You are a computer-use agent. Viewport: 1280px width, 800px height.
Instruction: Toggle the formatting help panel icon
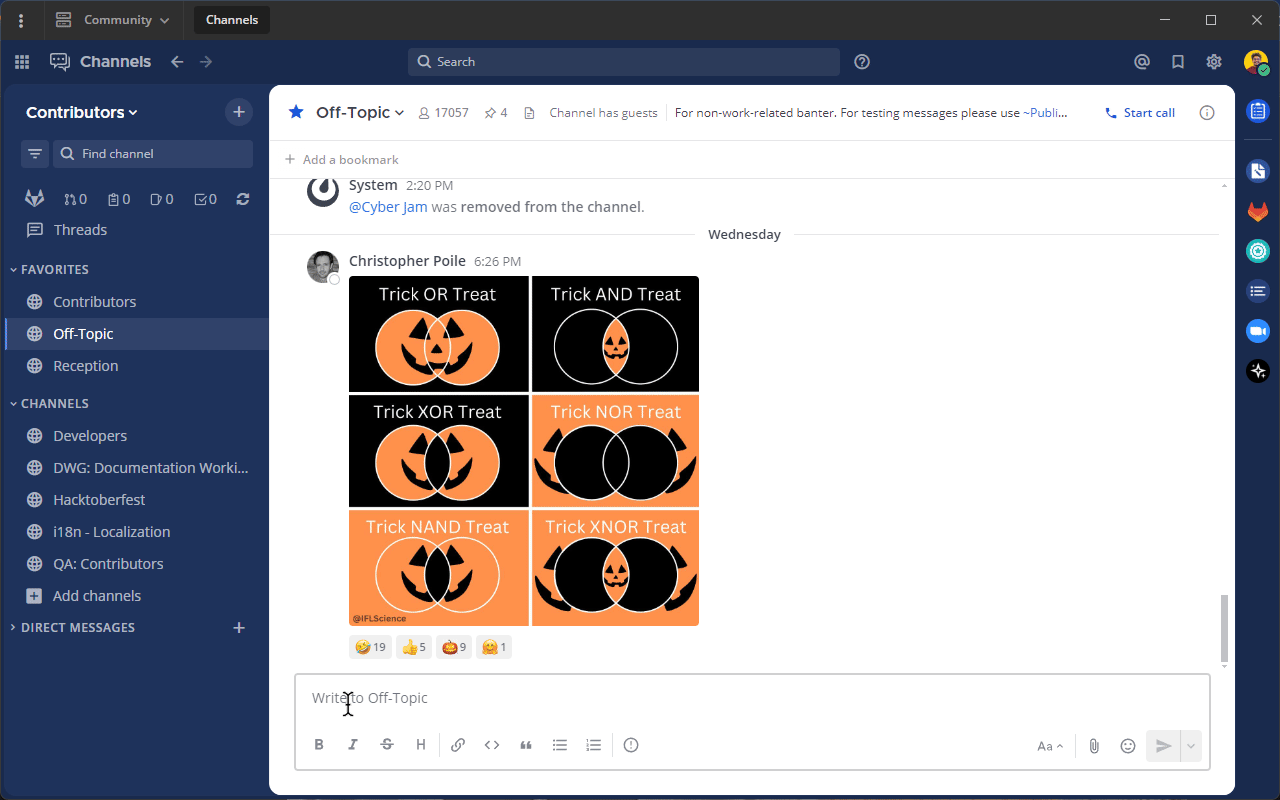pos(631,744)
